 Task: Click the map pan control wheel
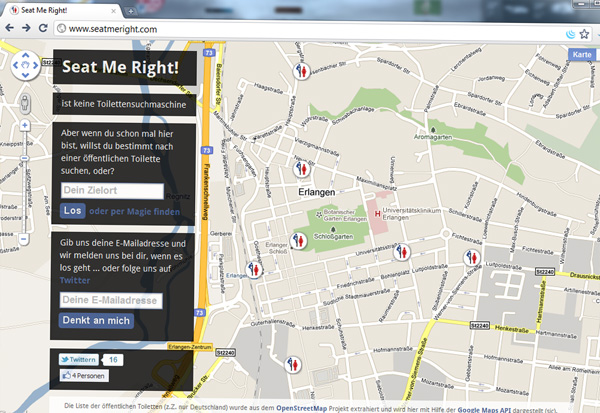(23, 68)
